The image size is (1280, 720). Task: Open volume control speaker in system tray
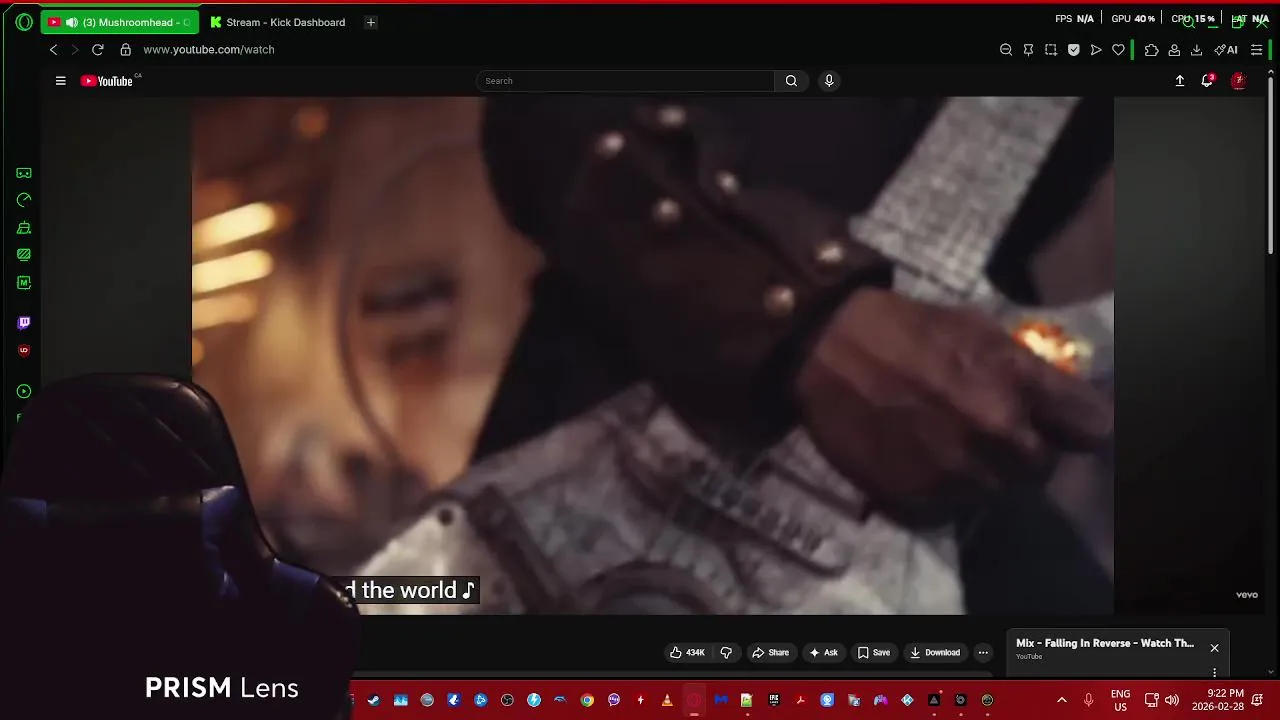click(1172, 700)
